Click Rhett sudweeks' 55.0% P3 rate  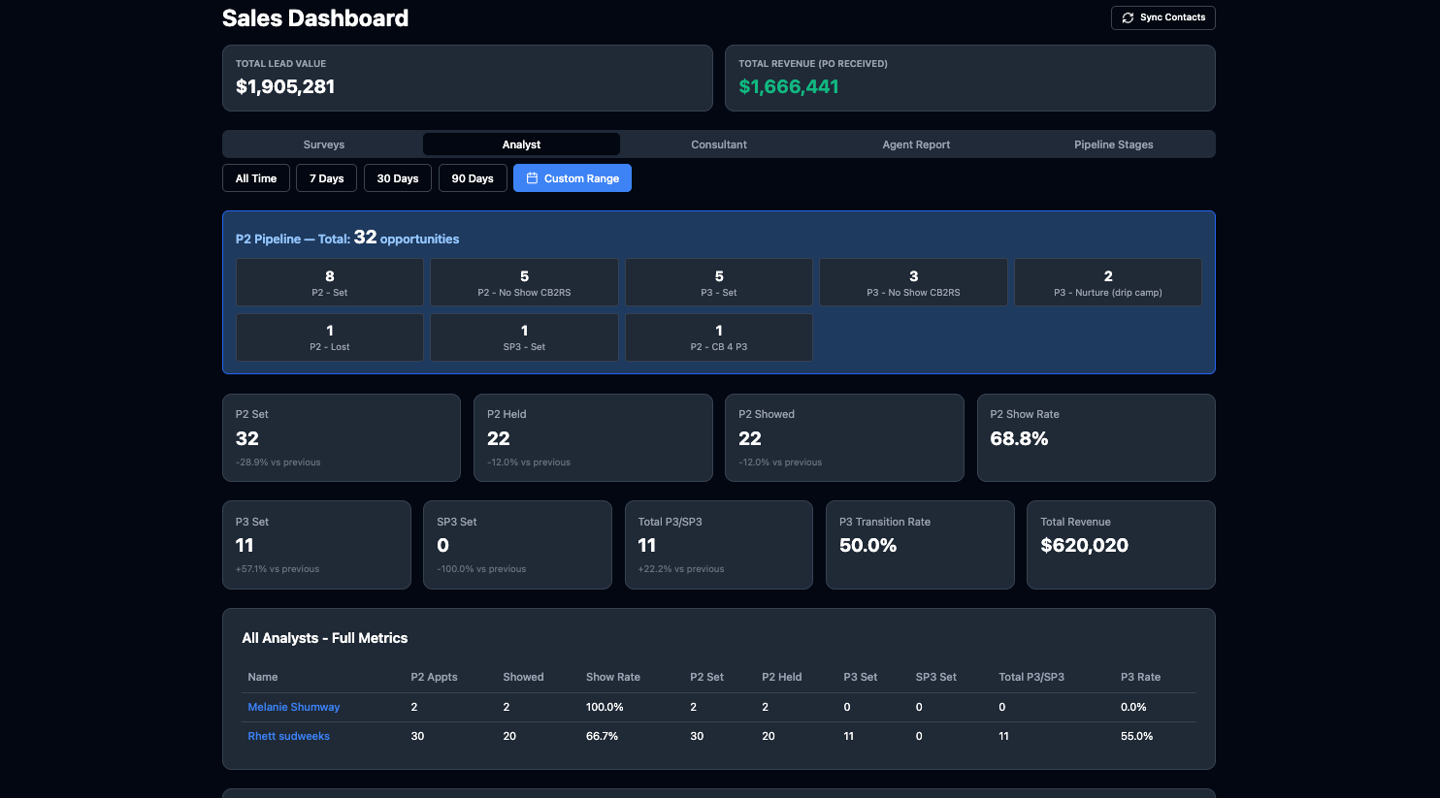point(1137,736)
